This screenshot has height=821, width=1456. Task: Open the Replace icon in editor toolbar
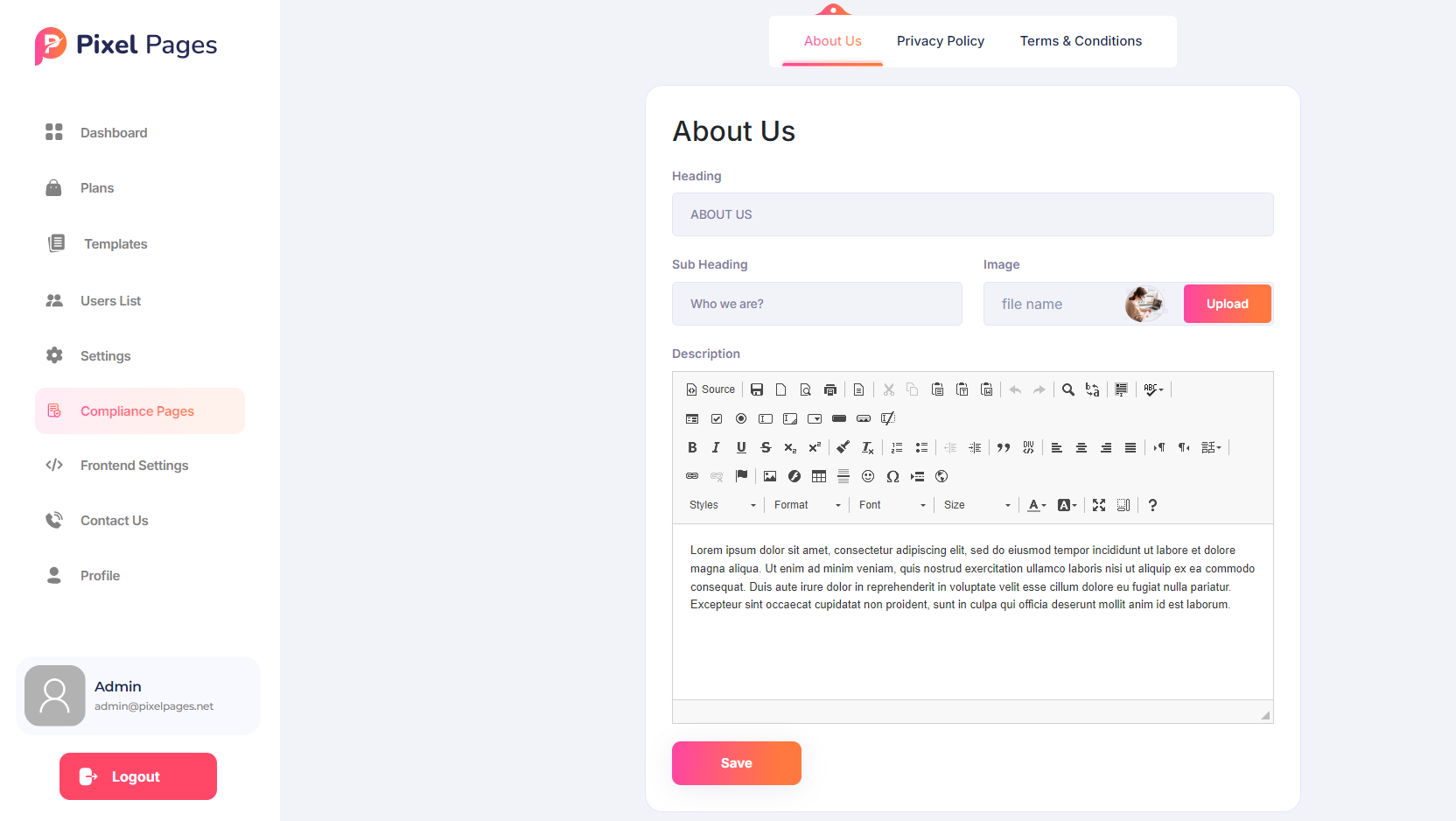(x=1093, y=389)
